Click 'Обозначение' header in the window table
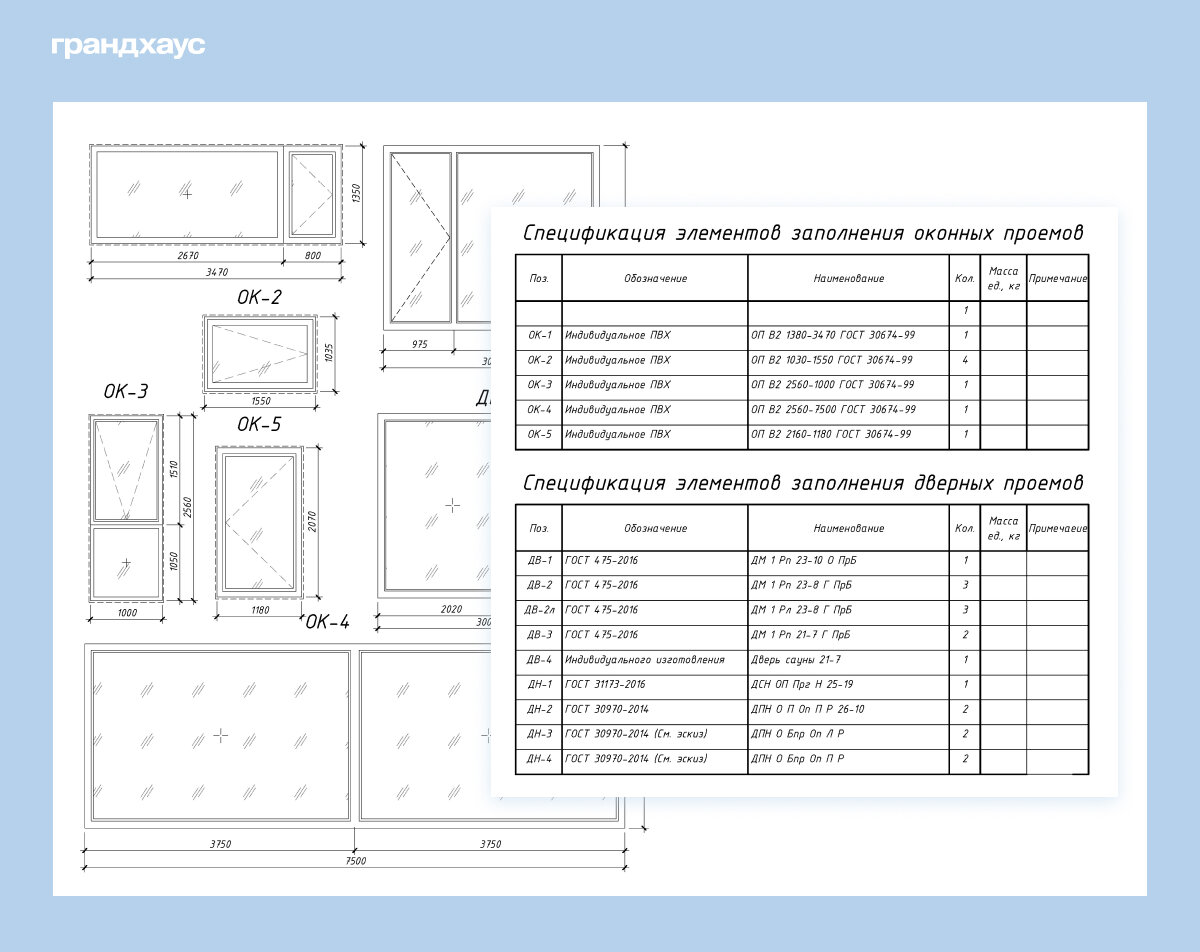This screenshot has width=1200, height=952. pyautogui.click(x=655, y=278)
